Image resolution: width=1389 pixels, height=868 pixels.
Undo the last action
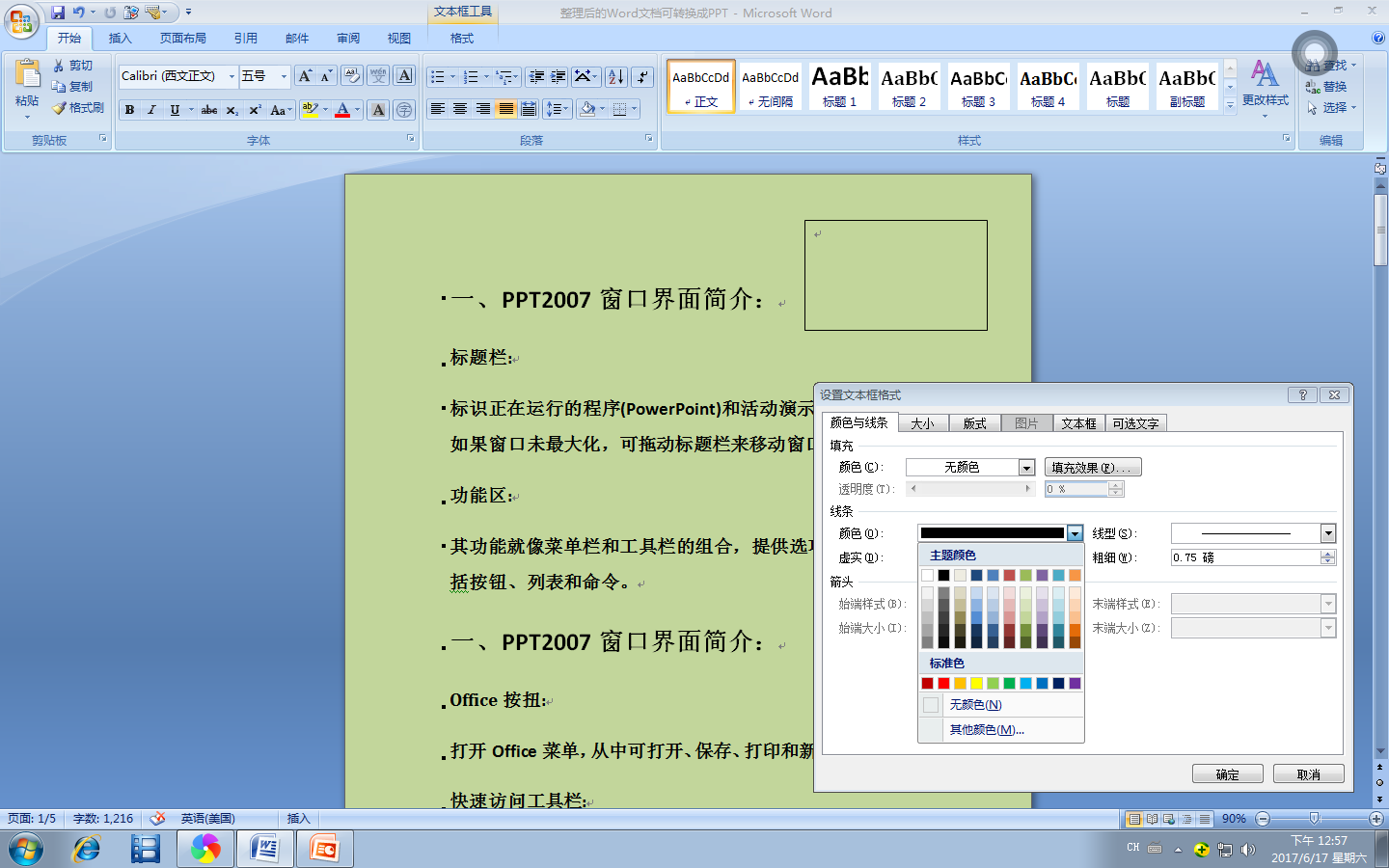click(x=79, y=13)
